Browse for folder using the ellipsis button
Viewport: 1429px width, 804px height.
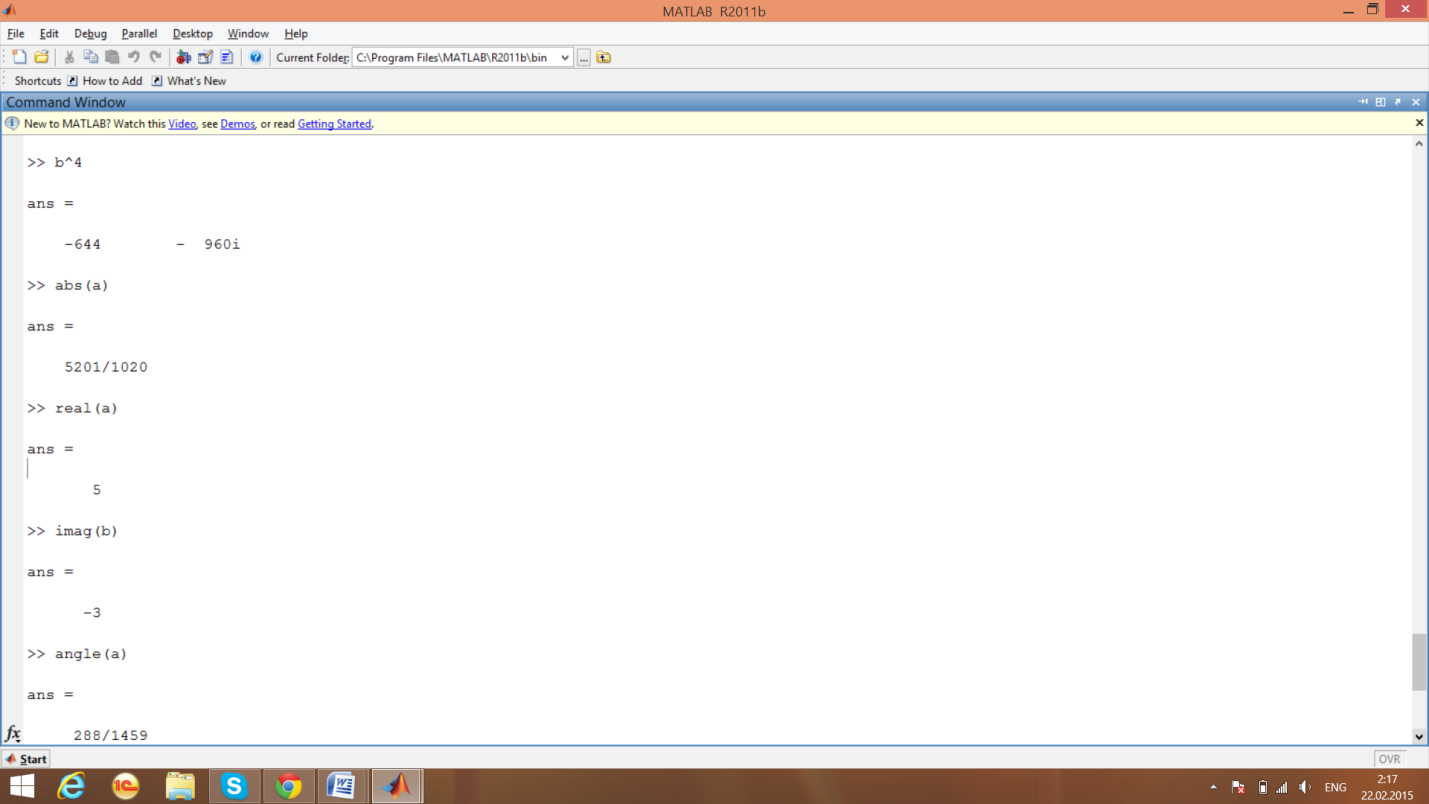point(583,57)
